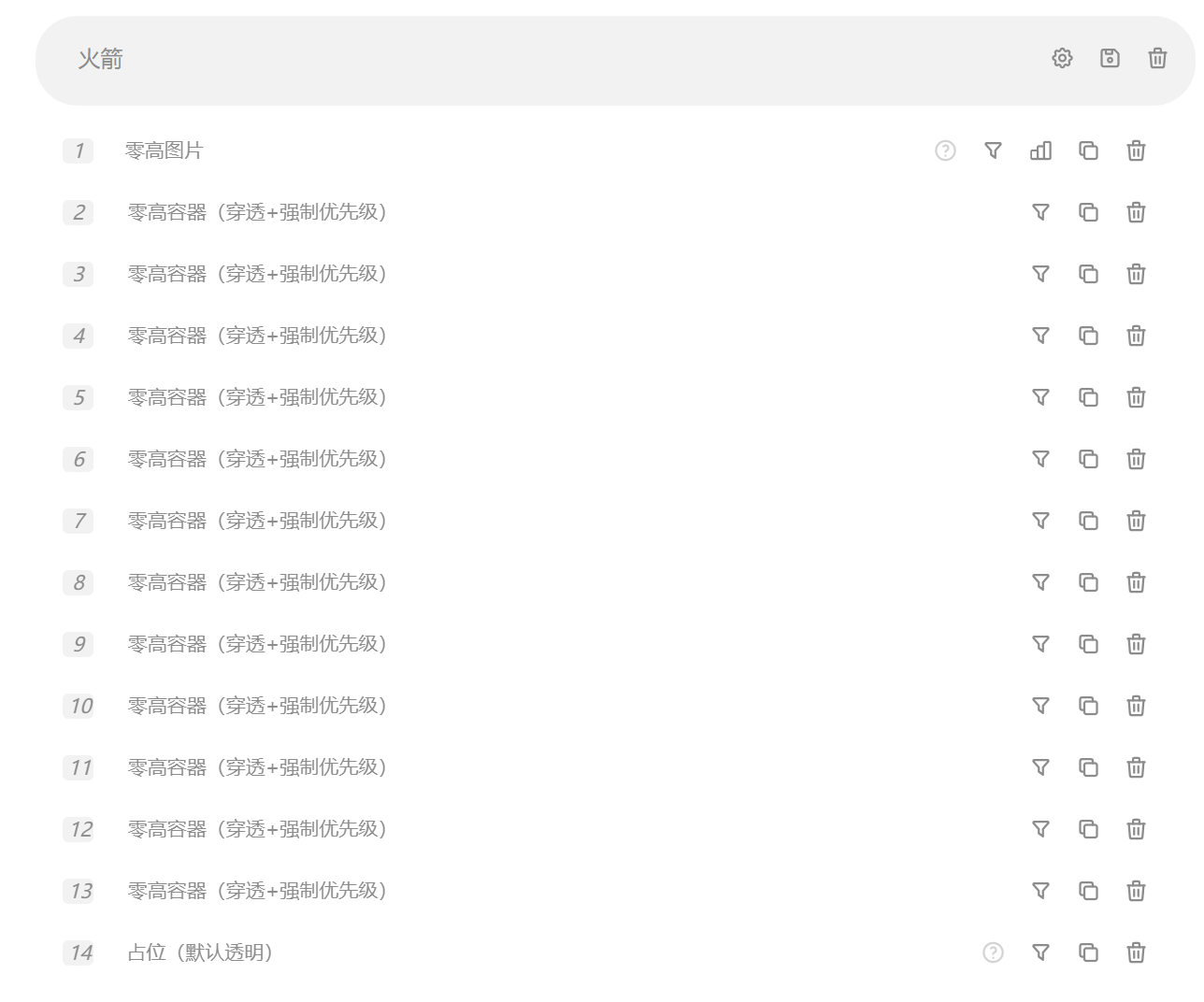Open the help icon on row 1
1204x1002 pixels.
945,150
